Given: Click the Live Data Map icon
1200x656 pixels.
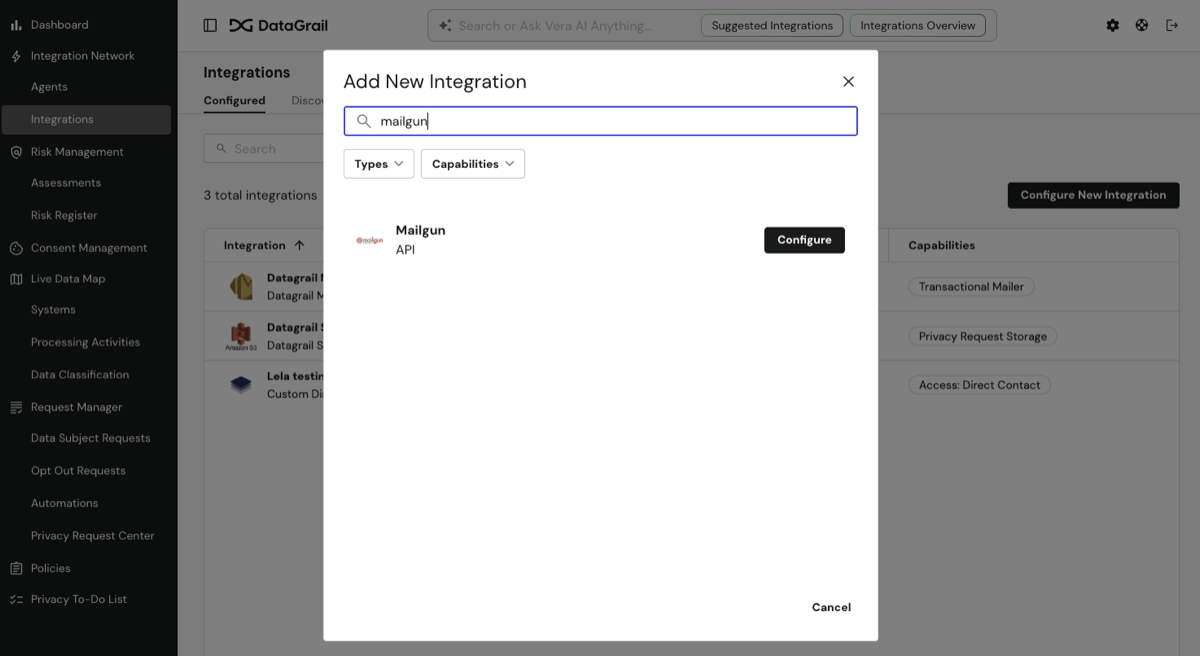Looking at the screenshot, I should point(16,279).
